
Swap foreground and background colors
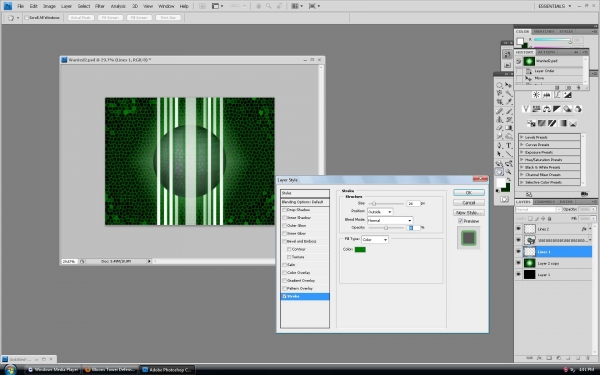(509, 180)
